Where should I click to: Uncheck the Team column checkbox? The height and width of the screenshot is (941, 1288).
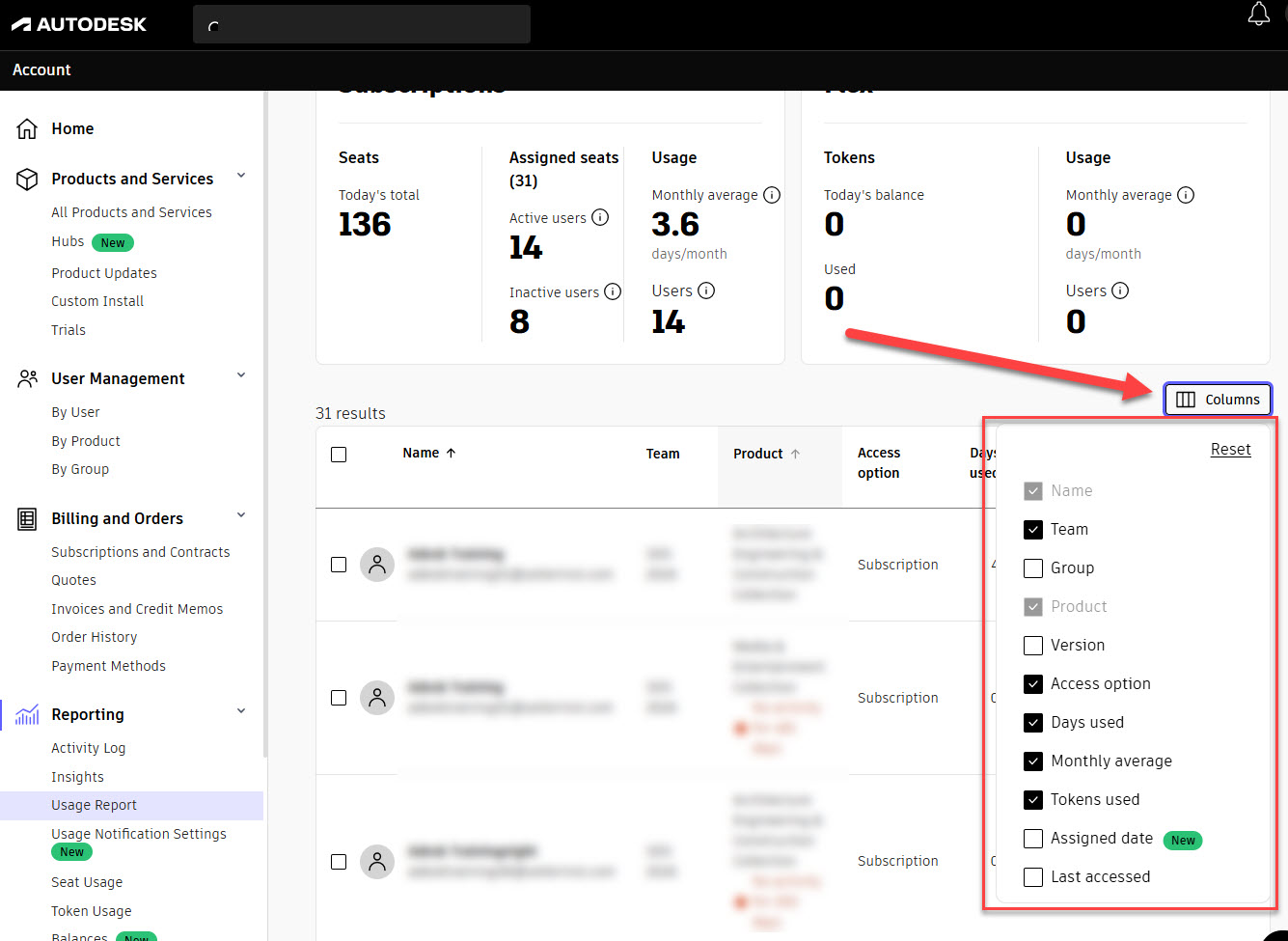point(1033,530)
